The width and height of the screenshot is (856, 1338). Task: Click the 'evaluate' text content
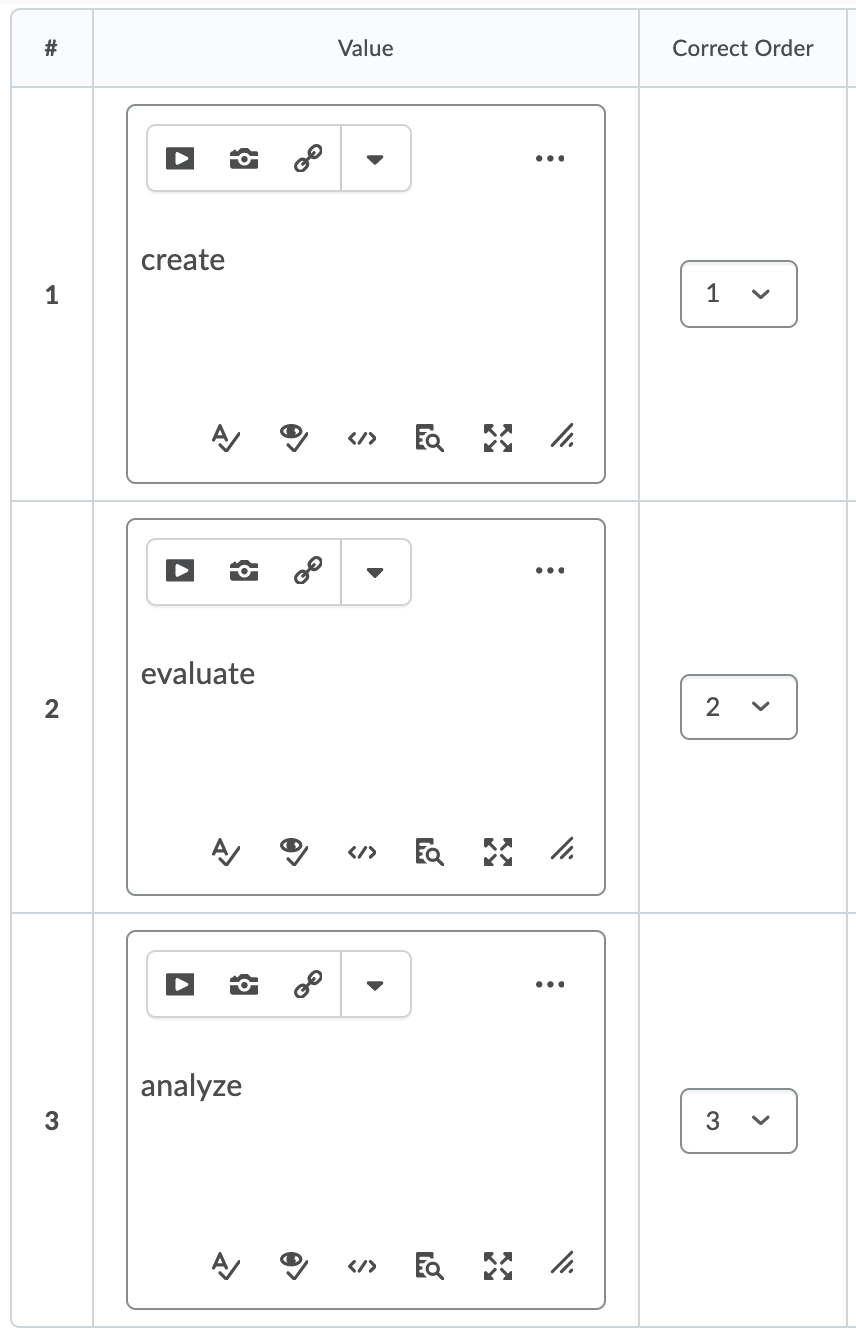point(198,673)
